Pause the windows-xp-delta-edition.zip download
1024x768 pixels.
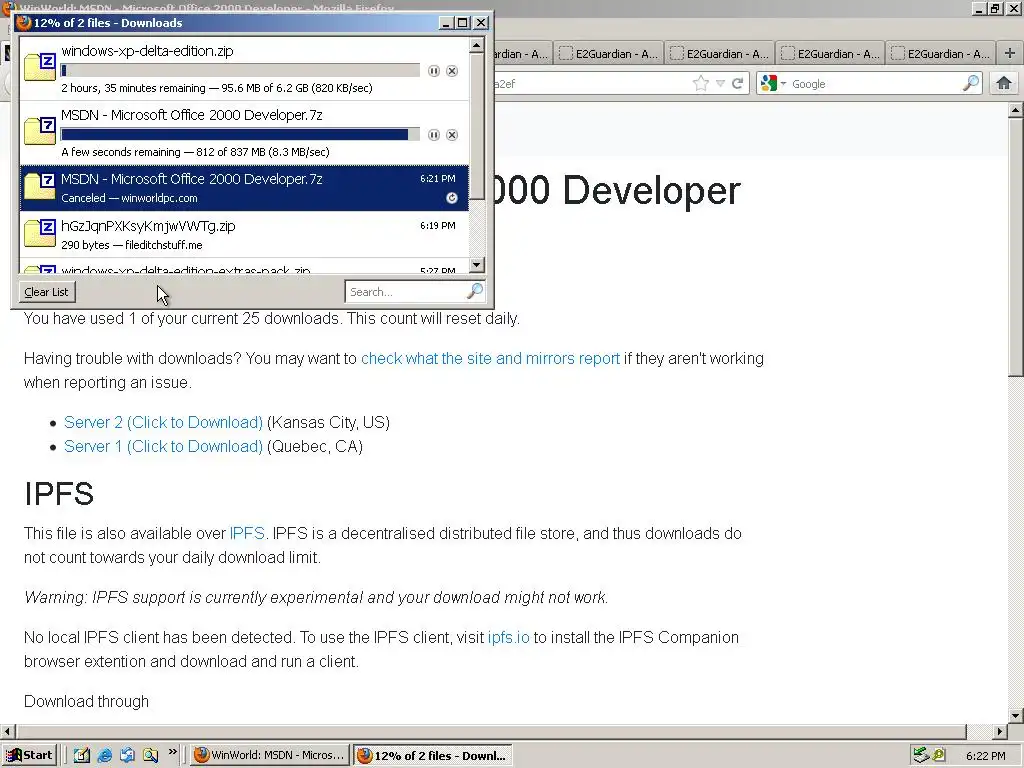[434, 71]
